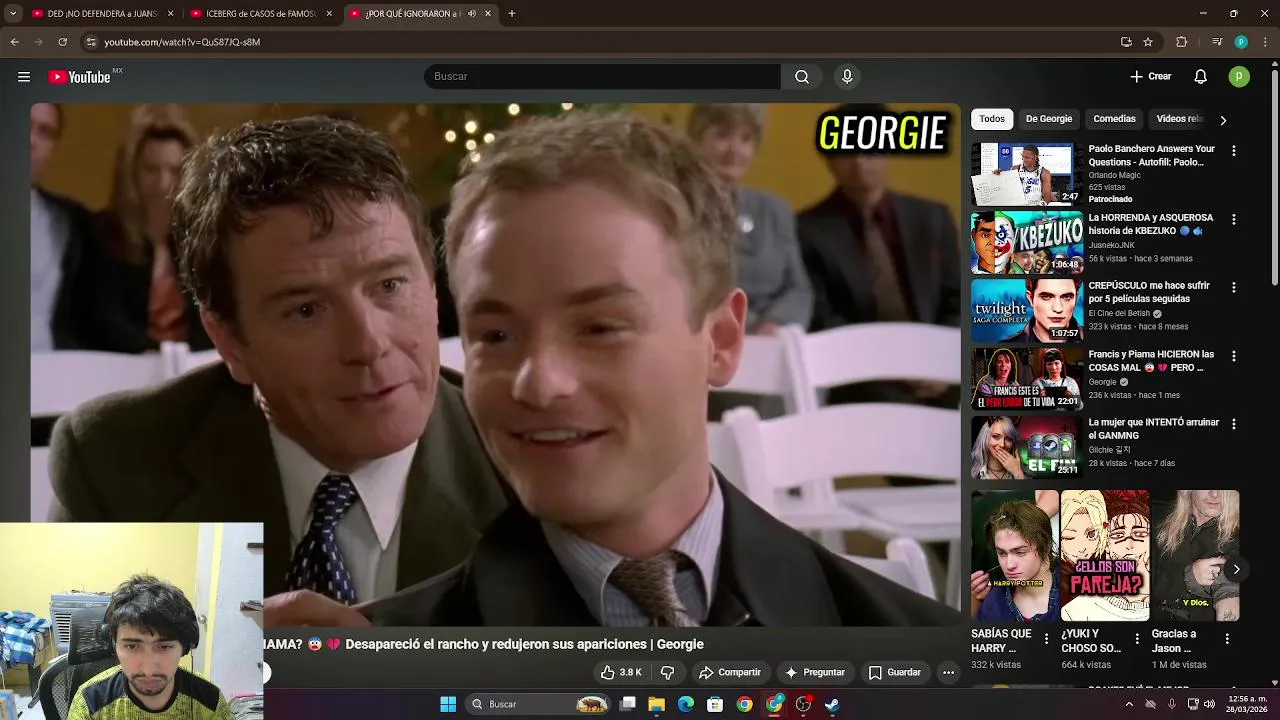The height and width of the screenshot is (720, 1280).
Task: Click the Compartir button
Action: pos(730,673)
